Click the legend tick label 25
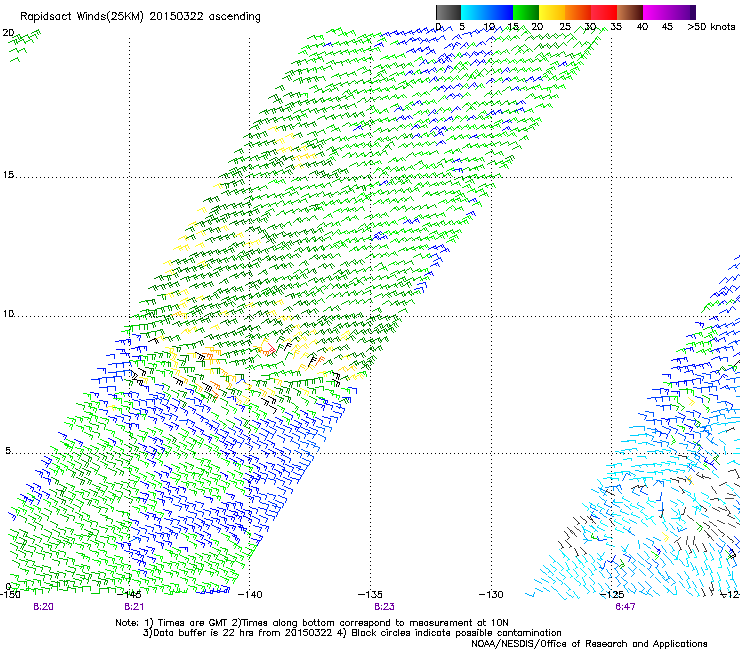The height and width of the screenshot is (650, 740). (564, 27)
